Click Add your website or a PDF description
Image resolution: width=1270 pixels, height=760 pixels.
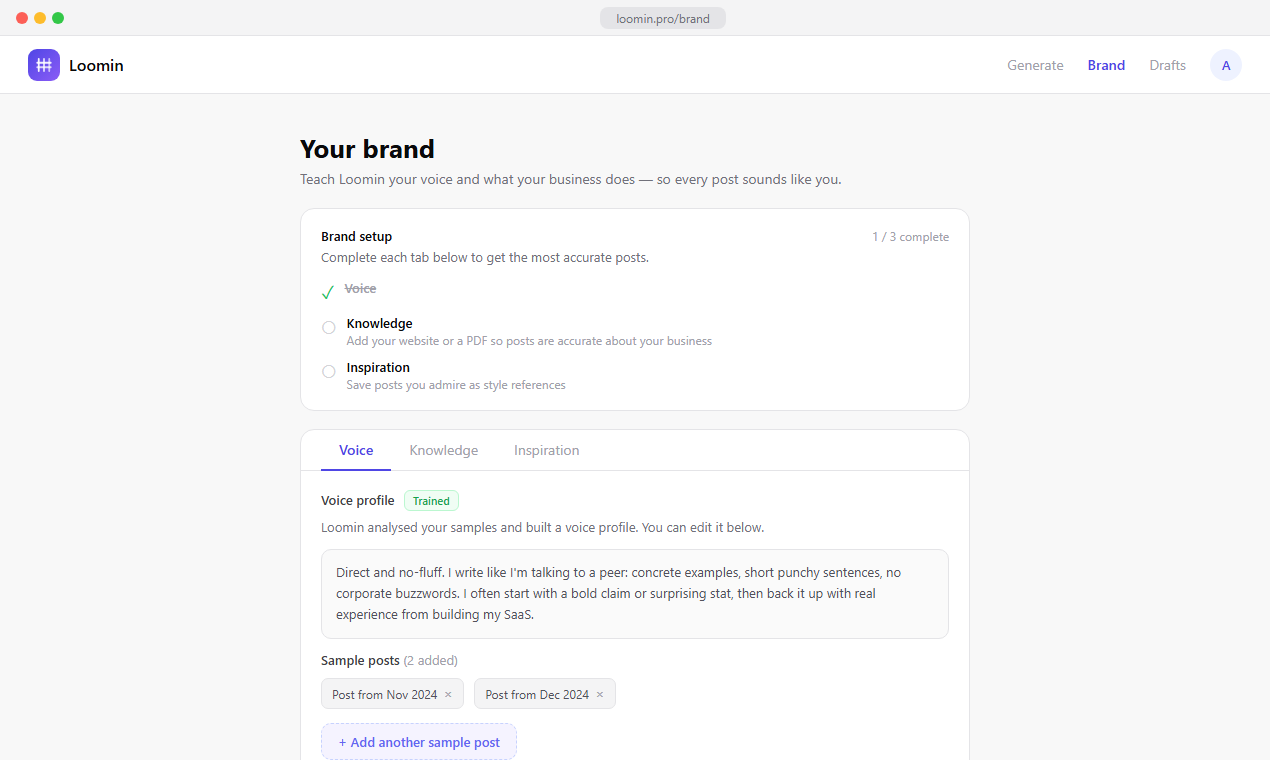pyautogui.click(x=529, y=341)
